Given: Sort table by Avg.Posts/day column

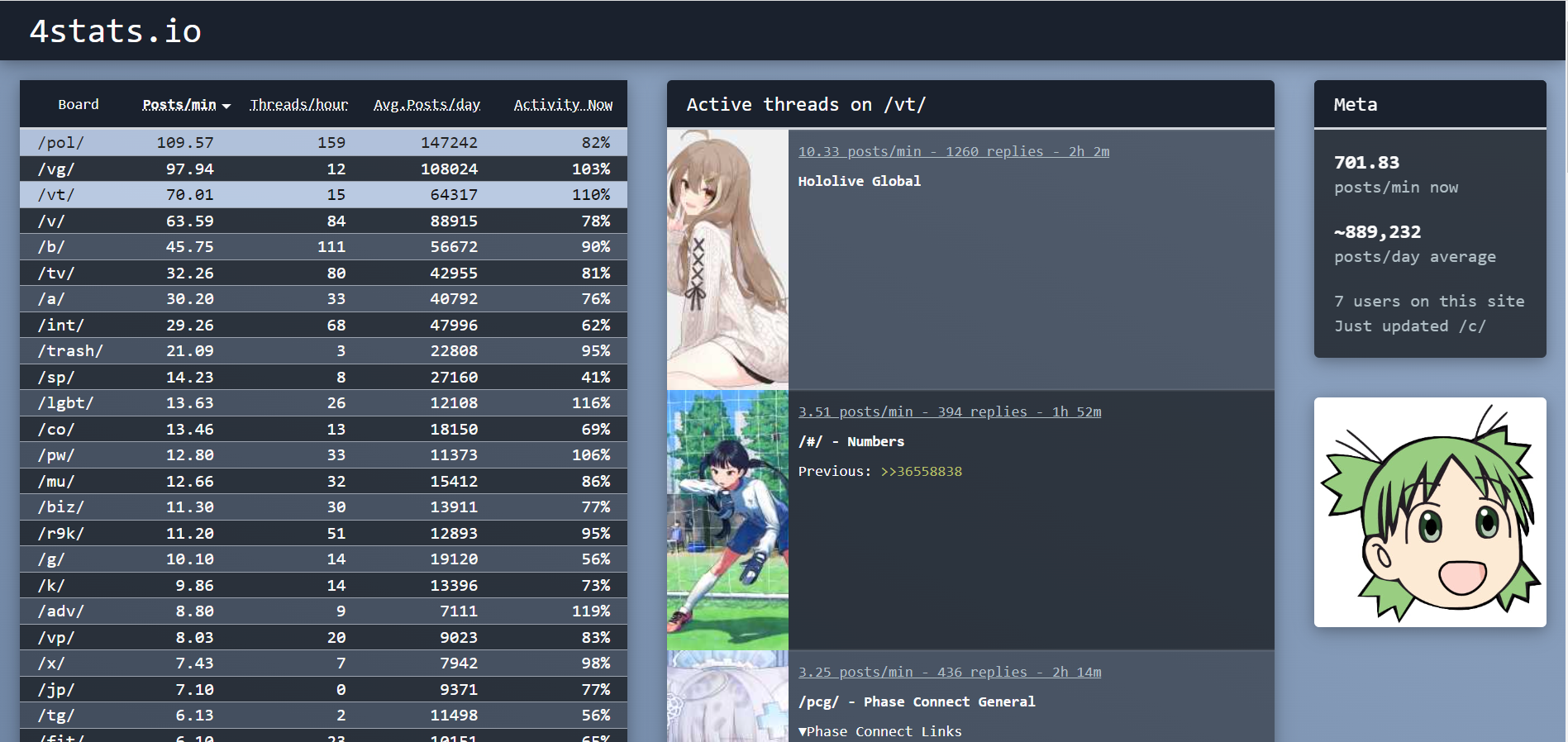Looking at the screenshot, I should pos(427,105).
